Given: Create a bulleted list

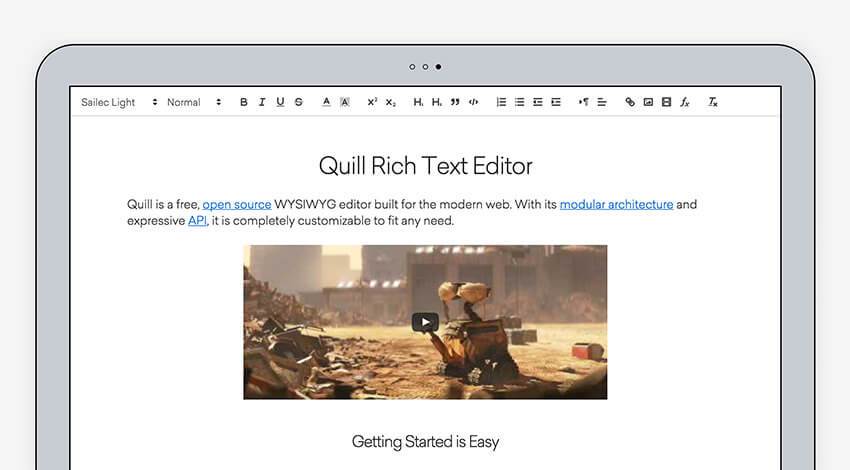Looking at the screenshot, I should [x=519, y=102].
